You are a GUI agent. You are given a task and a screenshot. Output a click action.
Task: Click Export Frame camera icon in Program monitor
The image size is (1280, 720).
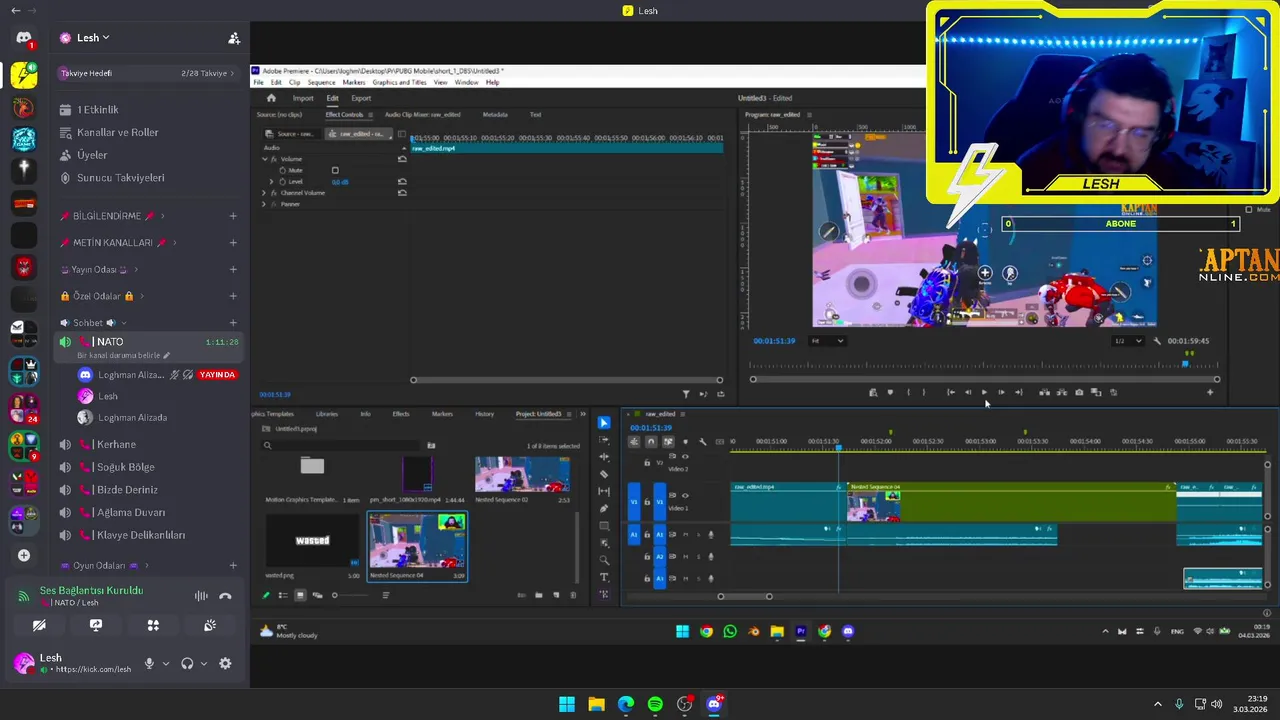click(x=1079, y=392)
